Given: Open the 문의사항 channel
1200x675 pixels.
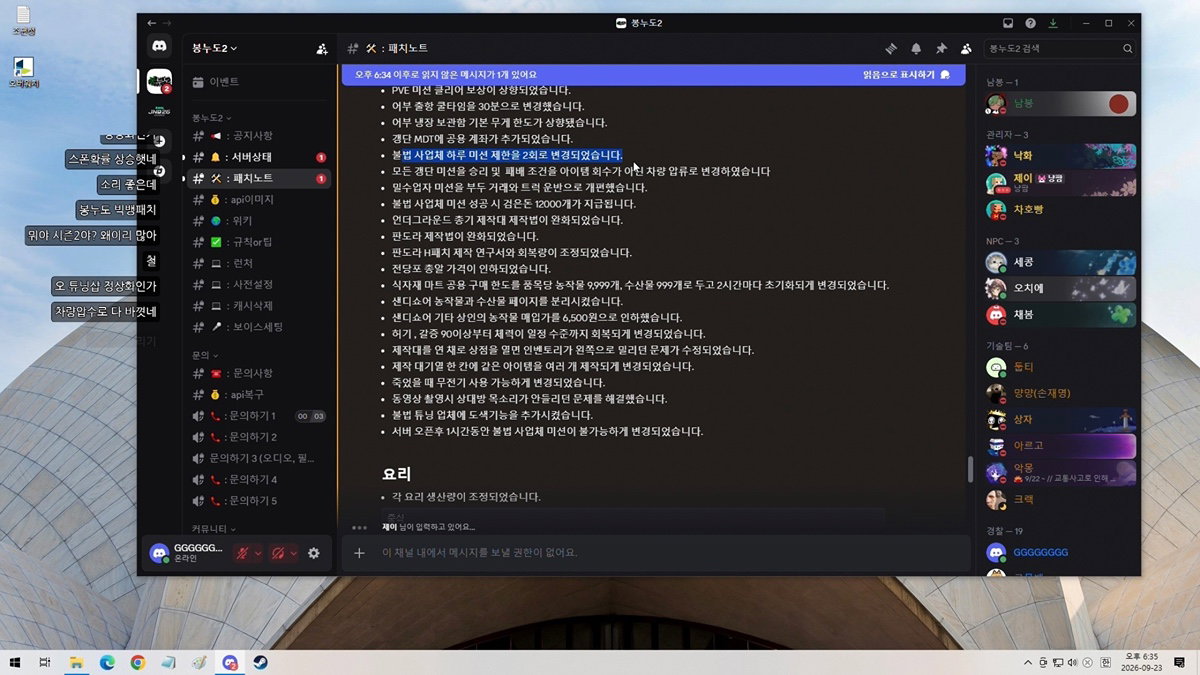Looking at the screenshot, I should (x=259, y=373).
